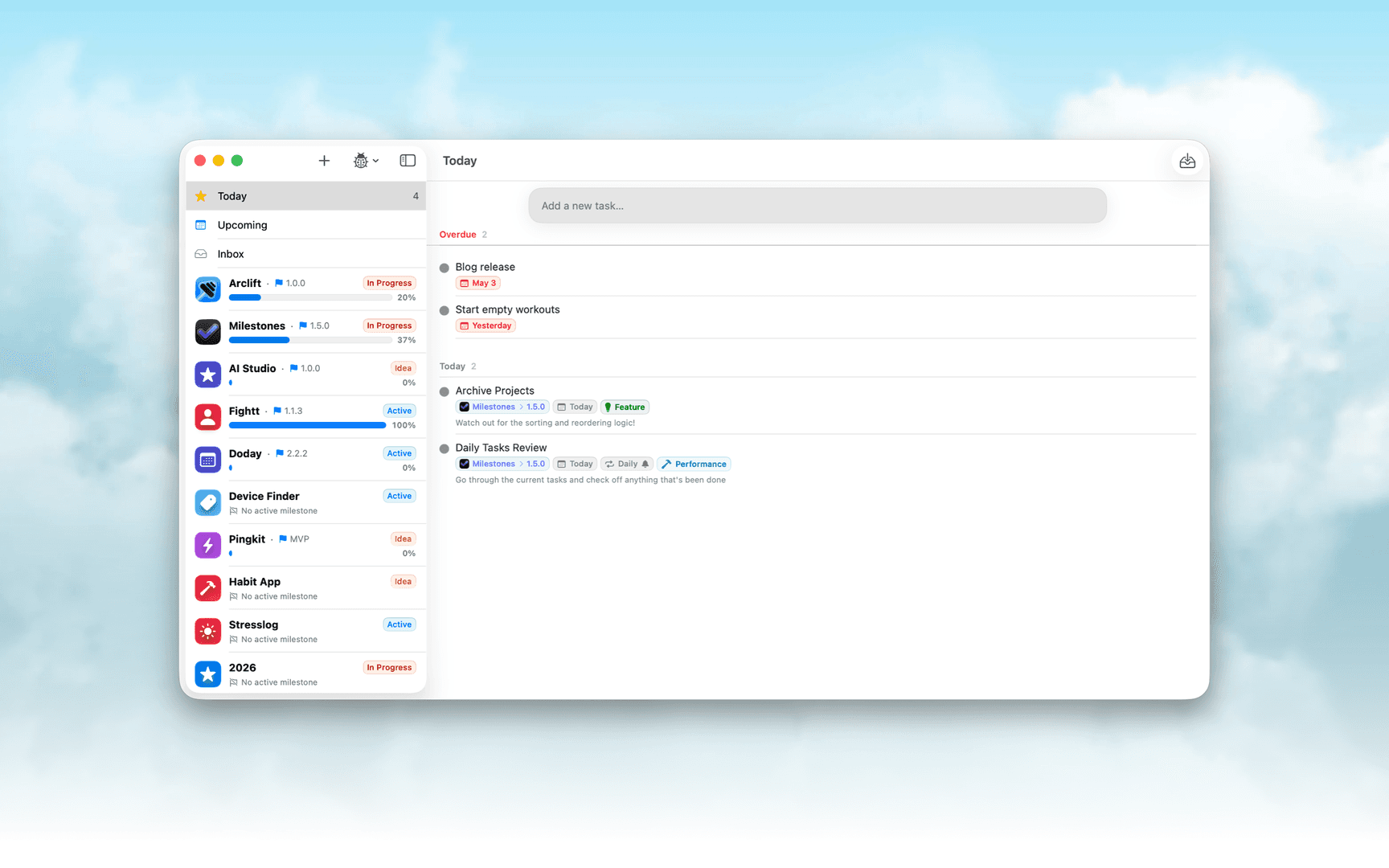The image size is (1389, 868).
Task: Click Stresslog Active status badge
Action: (x=399, y=624)
